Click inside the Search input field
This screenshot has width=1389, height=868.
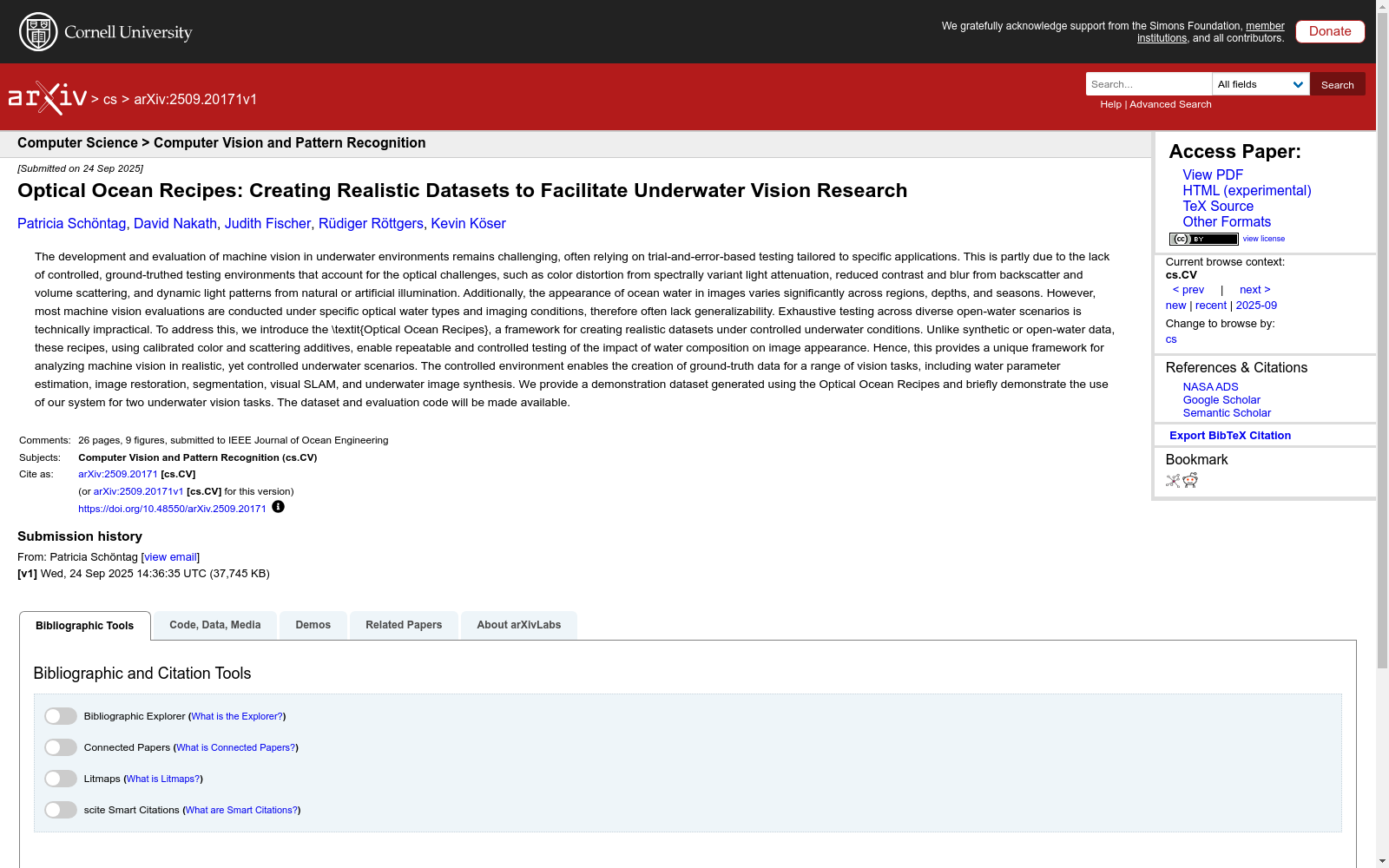click(x=1149, y=84)
